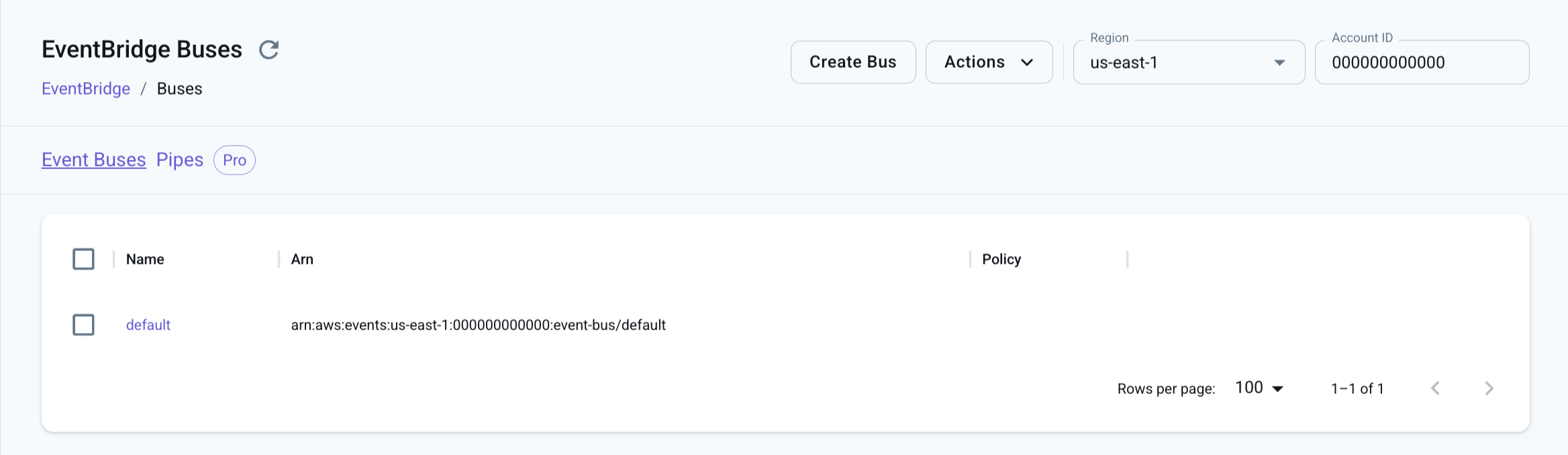Image resolution: width=1568 pixels, height=455 pixels.
Task: Sort by the Arn column header
Action: tap(302, 259)
